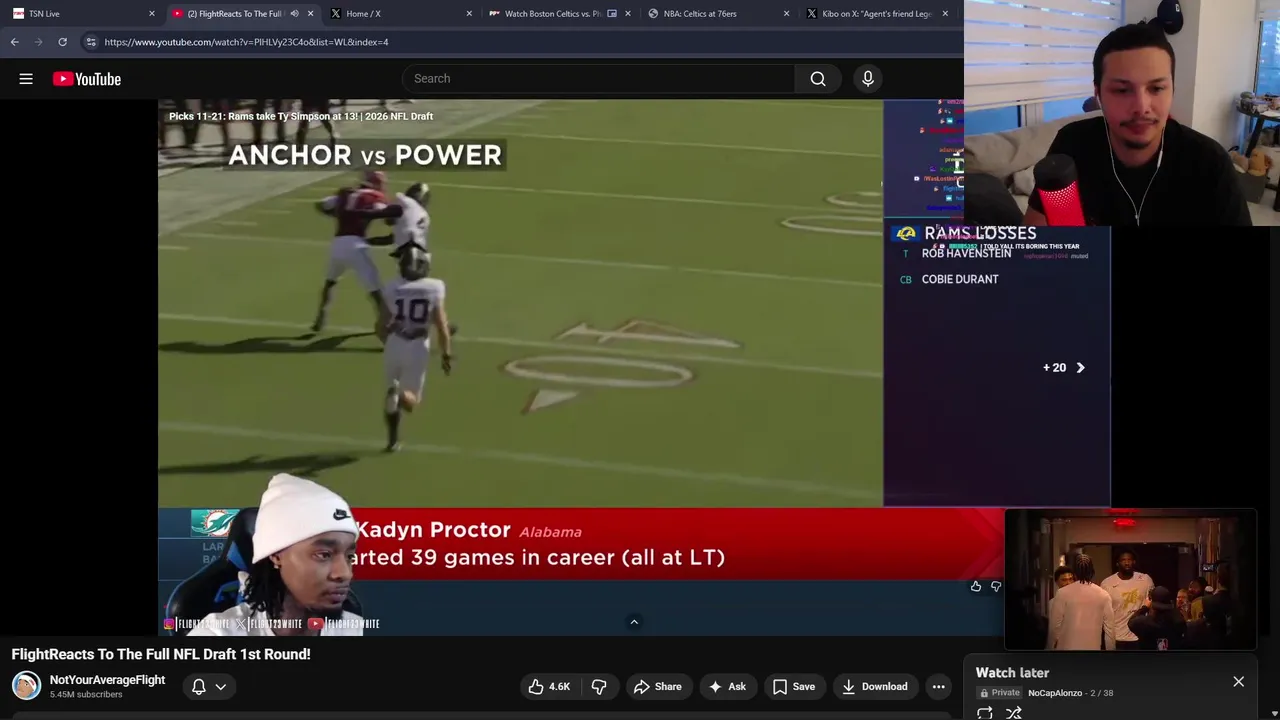Viewport: 1280px width, 720px height.
Task: Switch to the Kibo on X tab
Action: (877, 14)
